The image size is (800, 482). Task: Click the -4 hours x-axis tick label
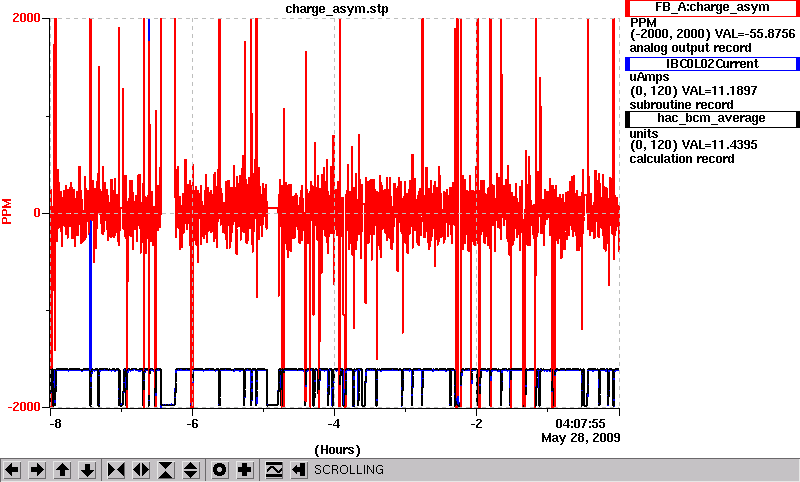pyautogui.click(x=334, y=424)
